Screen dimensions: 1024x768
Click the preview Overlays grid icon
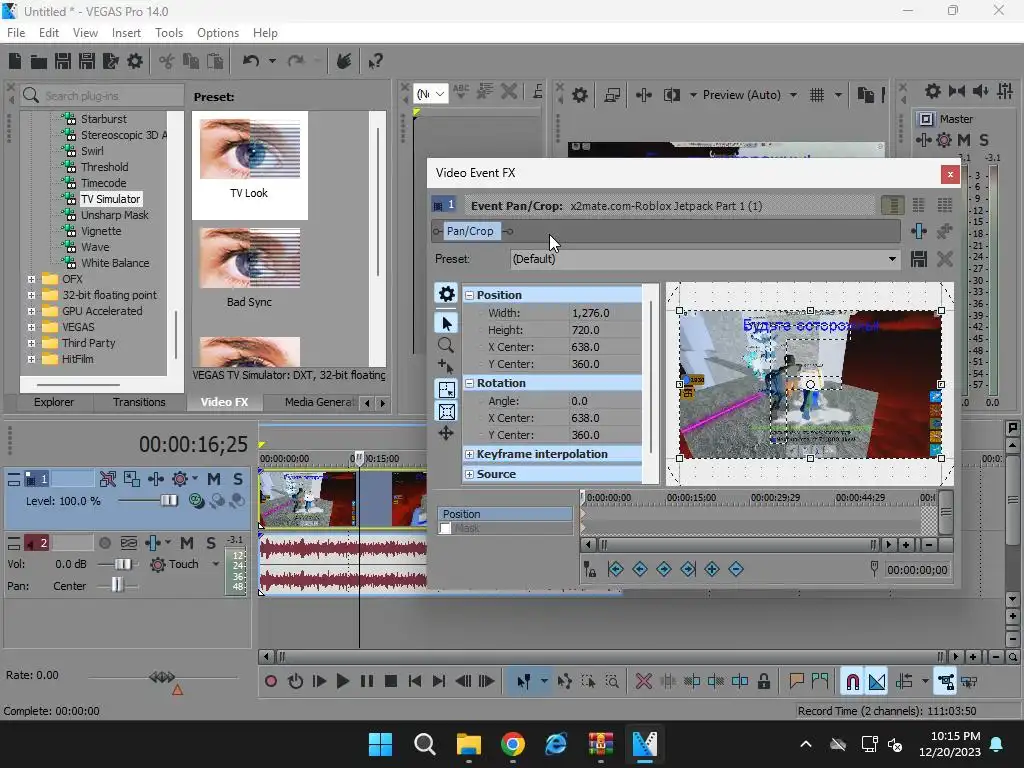(x=817, y=95)
